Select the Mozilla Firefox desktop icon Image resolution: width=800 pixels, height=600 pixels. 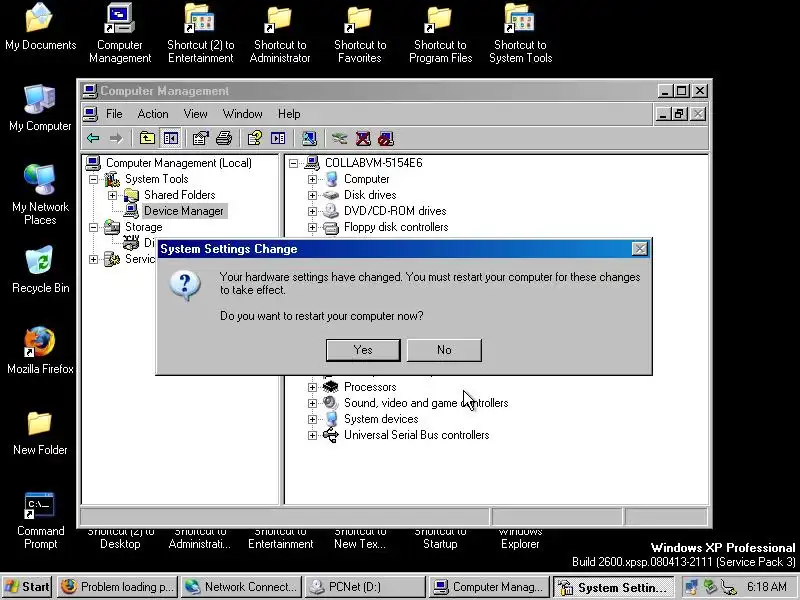click(40, 351)
